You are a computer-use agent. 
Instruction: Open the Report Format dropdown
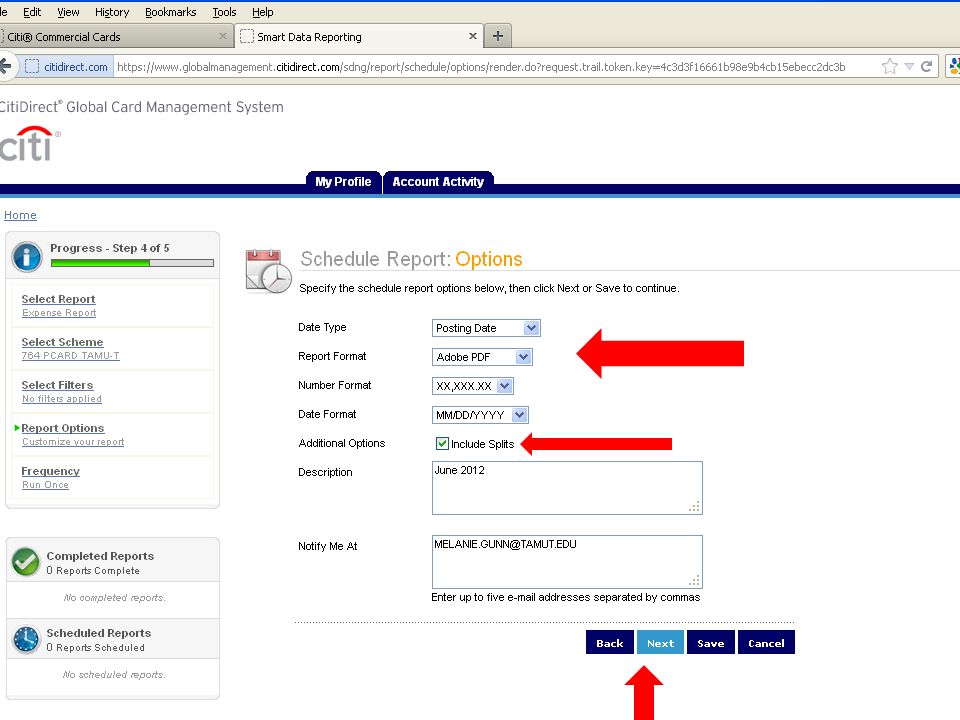[482, 357]
